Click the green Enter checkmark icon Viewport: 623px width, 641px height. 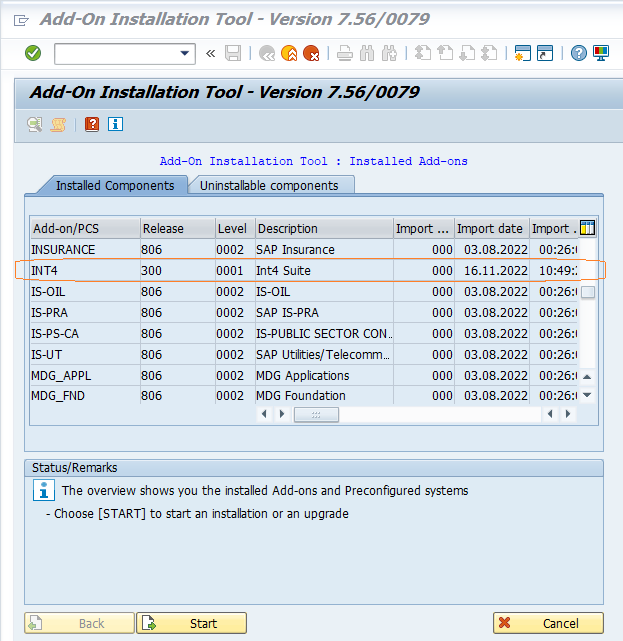[x=33, y=53]
